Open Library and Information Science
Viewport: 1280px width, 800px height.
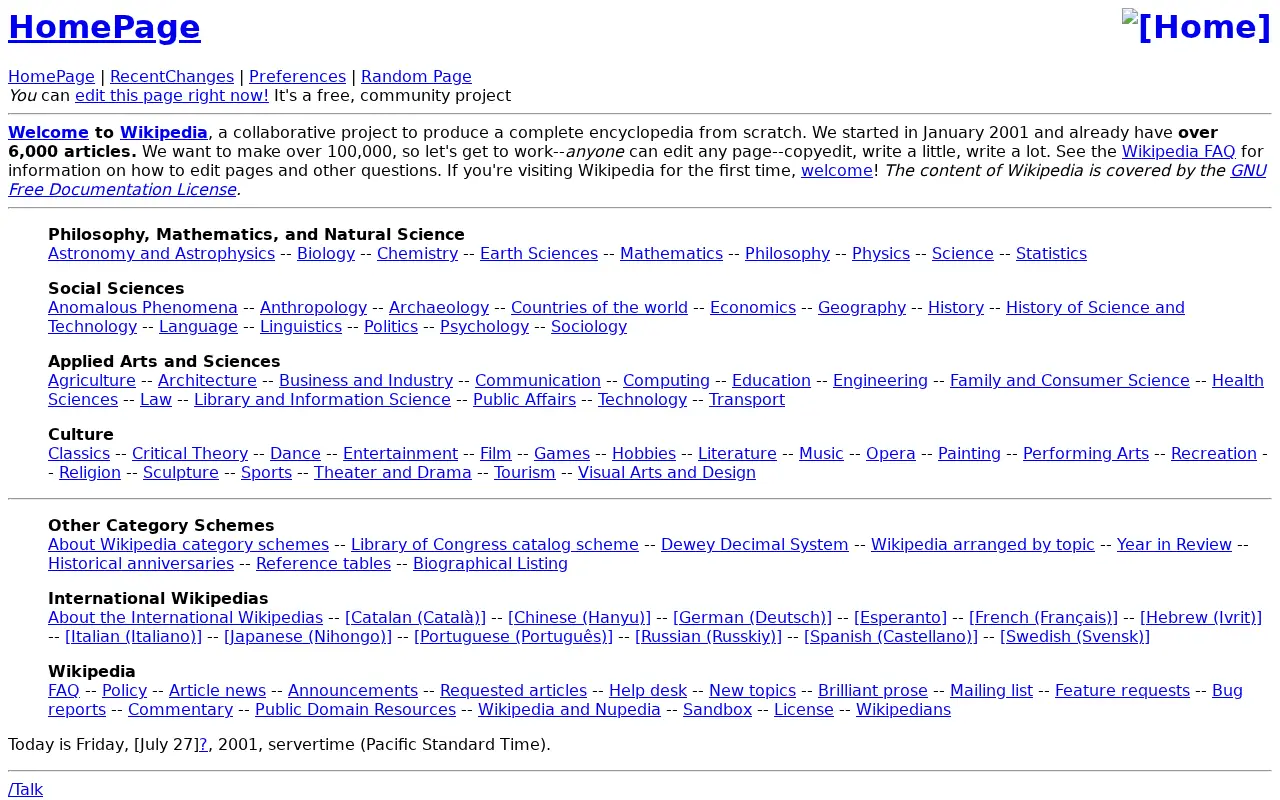[322, 400]
